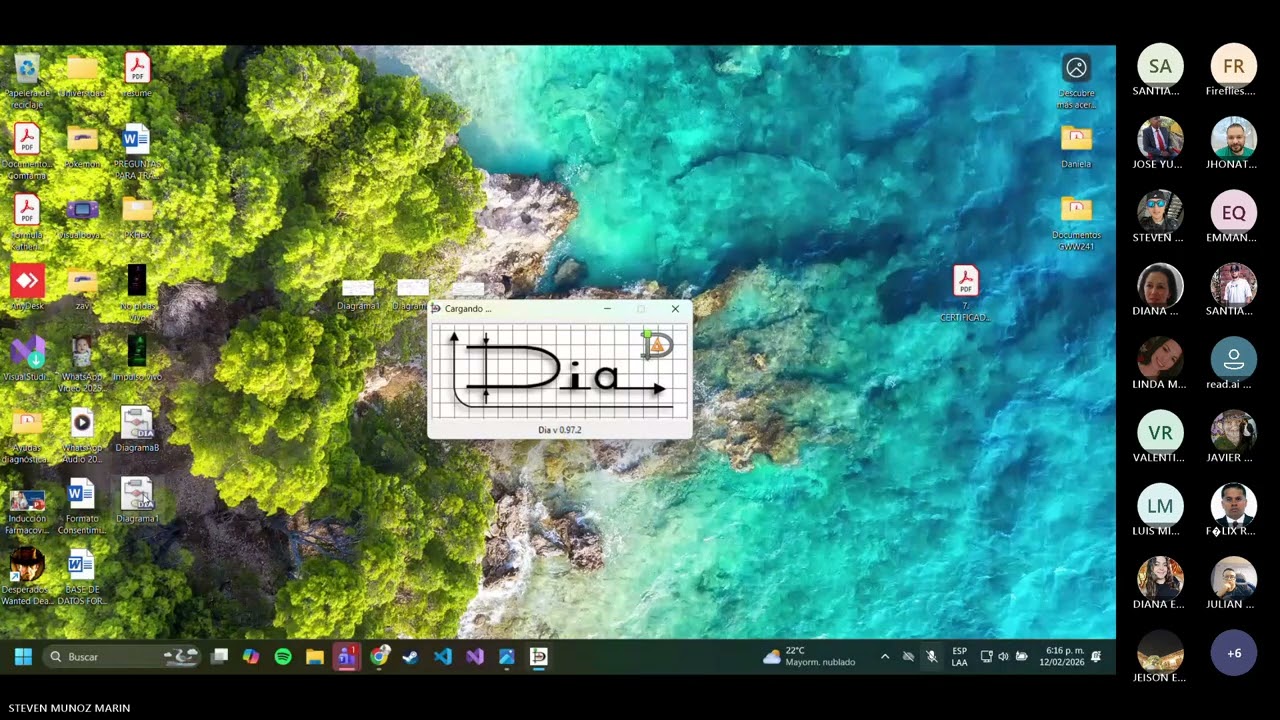
Task: Open the Documentos GWW241 folder
Action: 1076,224
